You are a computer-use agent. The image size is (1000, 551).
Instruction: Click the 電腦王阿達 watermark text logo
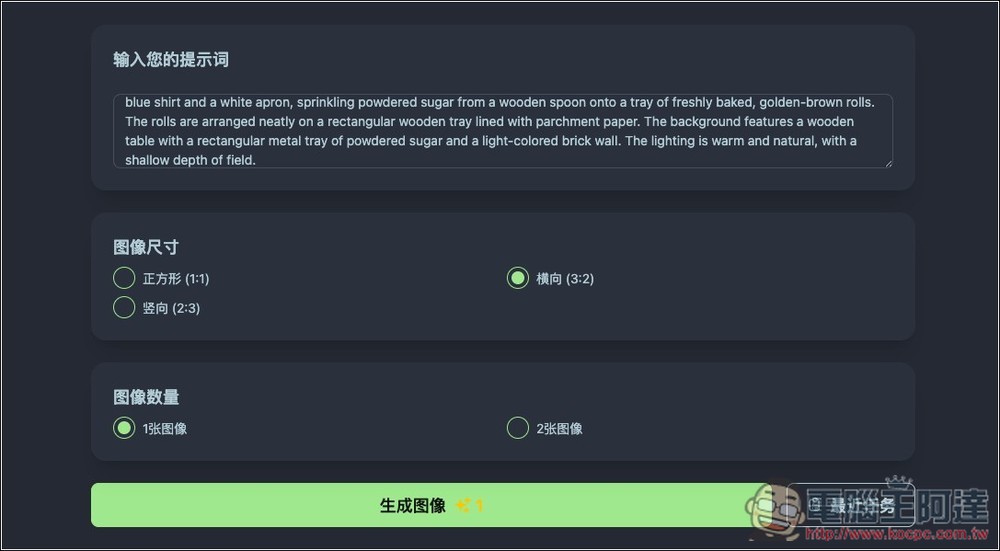point(900,506)
